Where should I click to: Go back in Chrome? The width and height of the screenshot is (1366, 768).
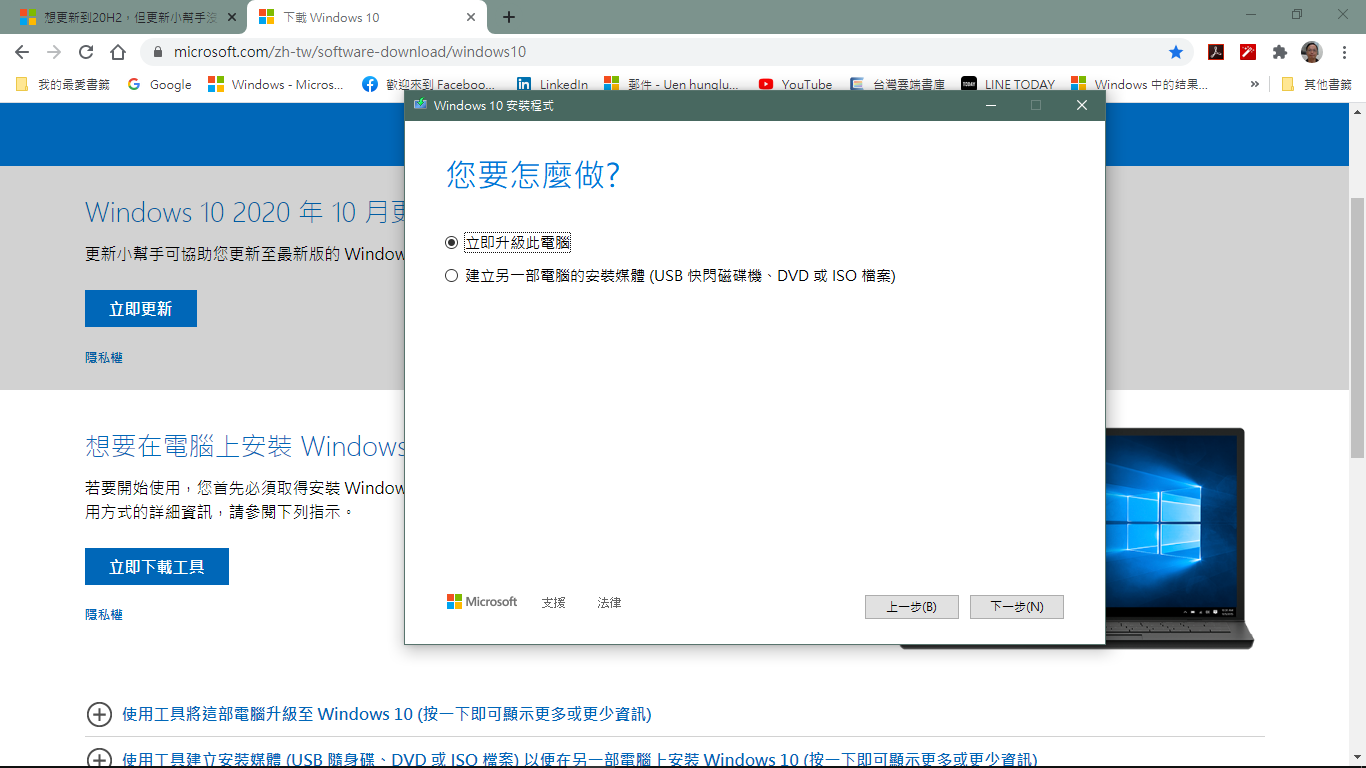click(22, 52)
